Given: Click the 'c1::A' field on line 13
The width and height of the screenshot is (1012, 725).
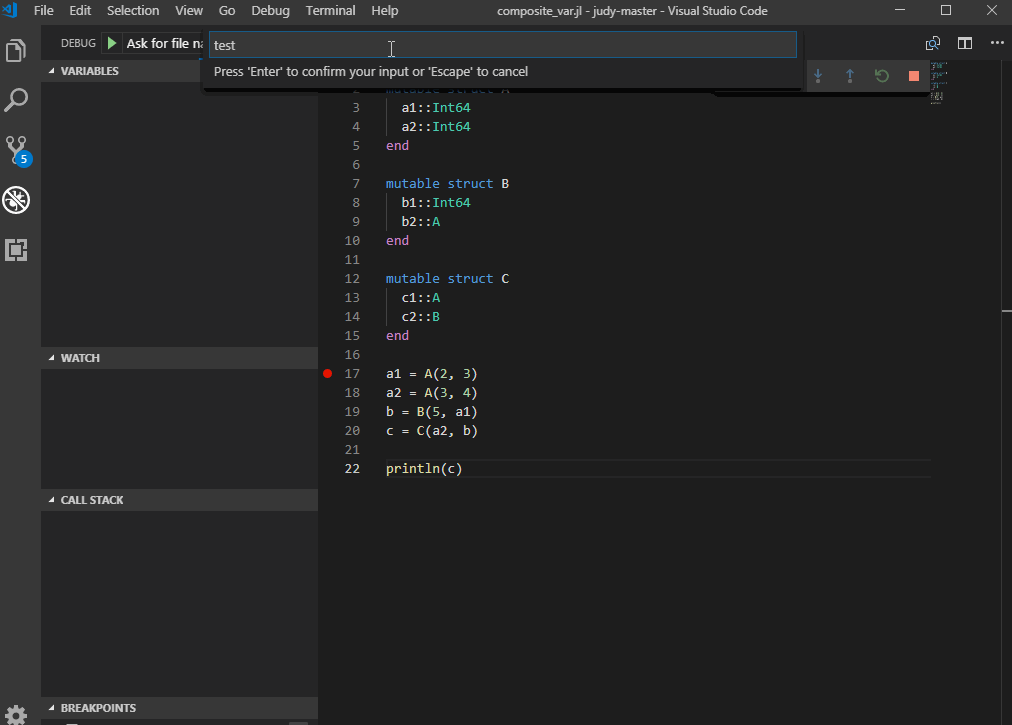Looking at the screenshot, I should pos(421,298).
